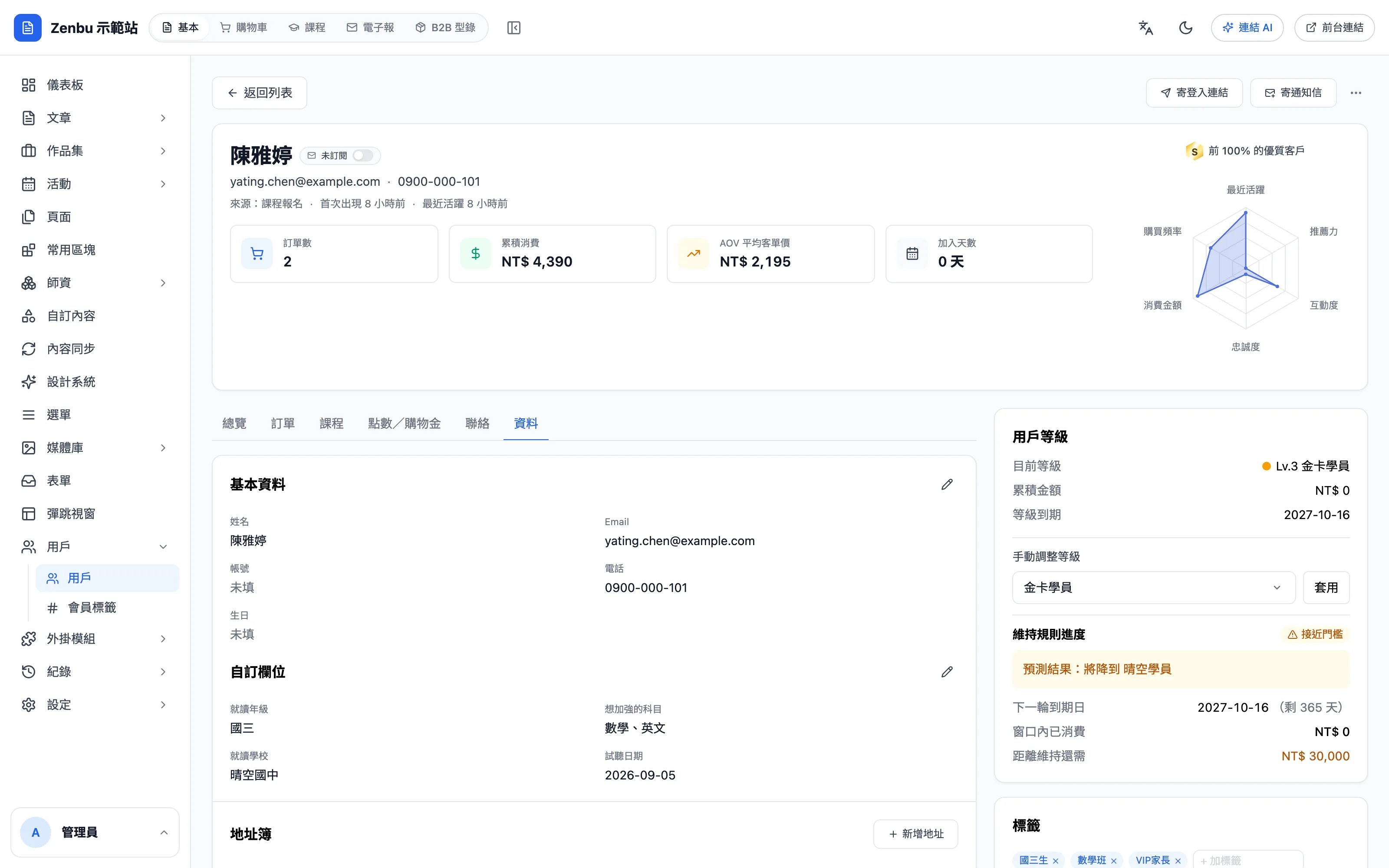
Task: Click the 新增地址 button
Action: click(916, 834)
